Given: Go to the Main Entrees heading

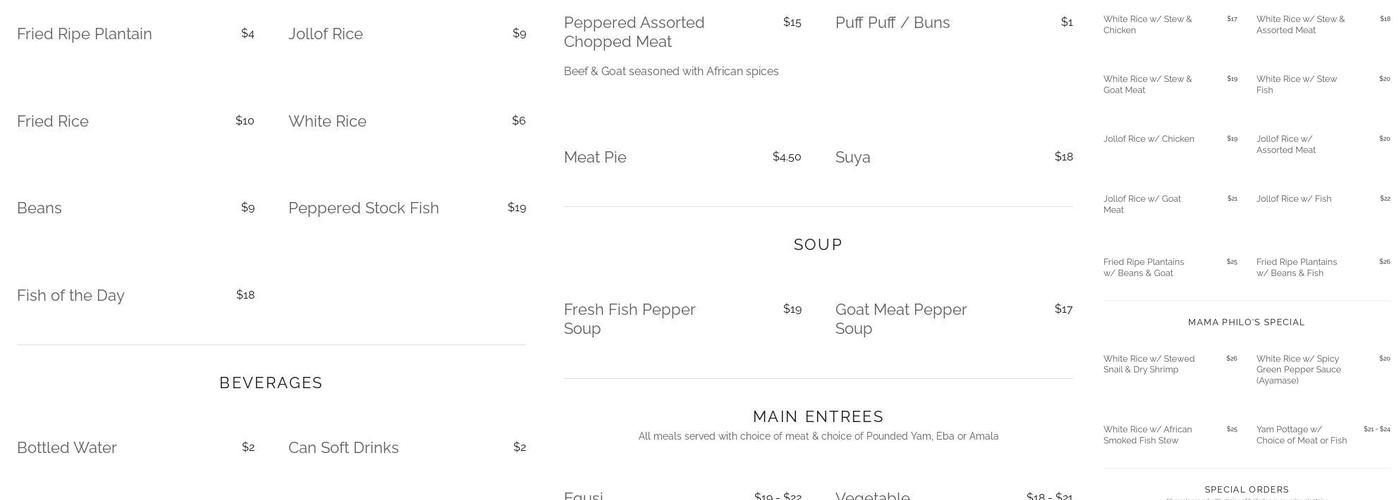Looking at the screenshot, I should [x=818, y=417].
